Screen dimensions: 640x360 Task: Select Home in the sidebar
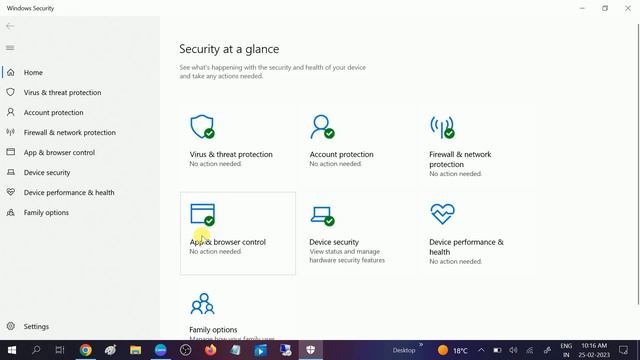33,72
